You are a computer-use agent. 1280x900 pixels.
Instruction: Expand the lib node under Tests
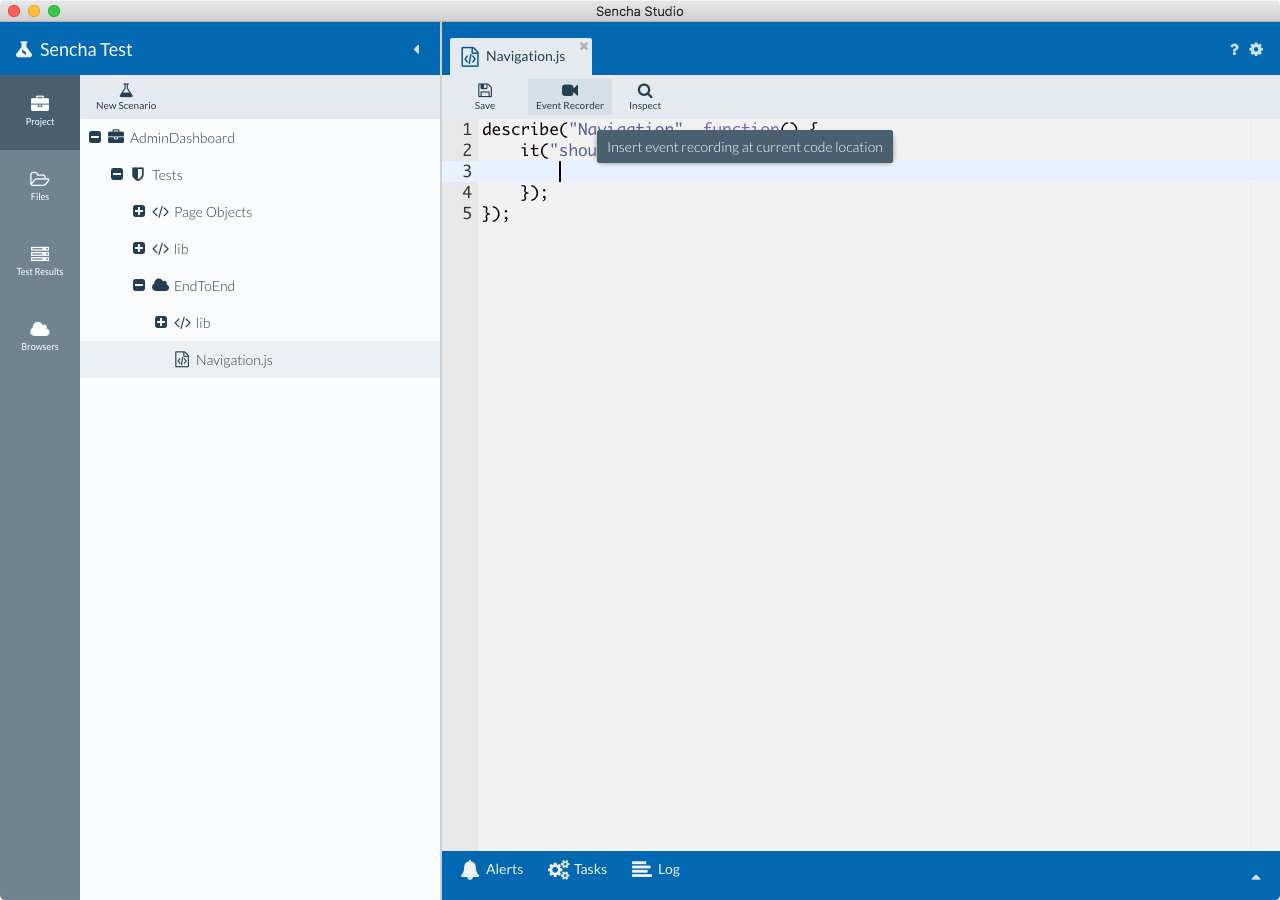coord(139,249)
